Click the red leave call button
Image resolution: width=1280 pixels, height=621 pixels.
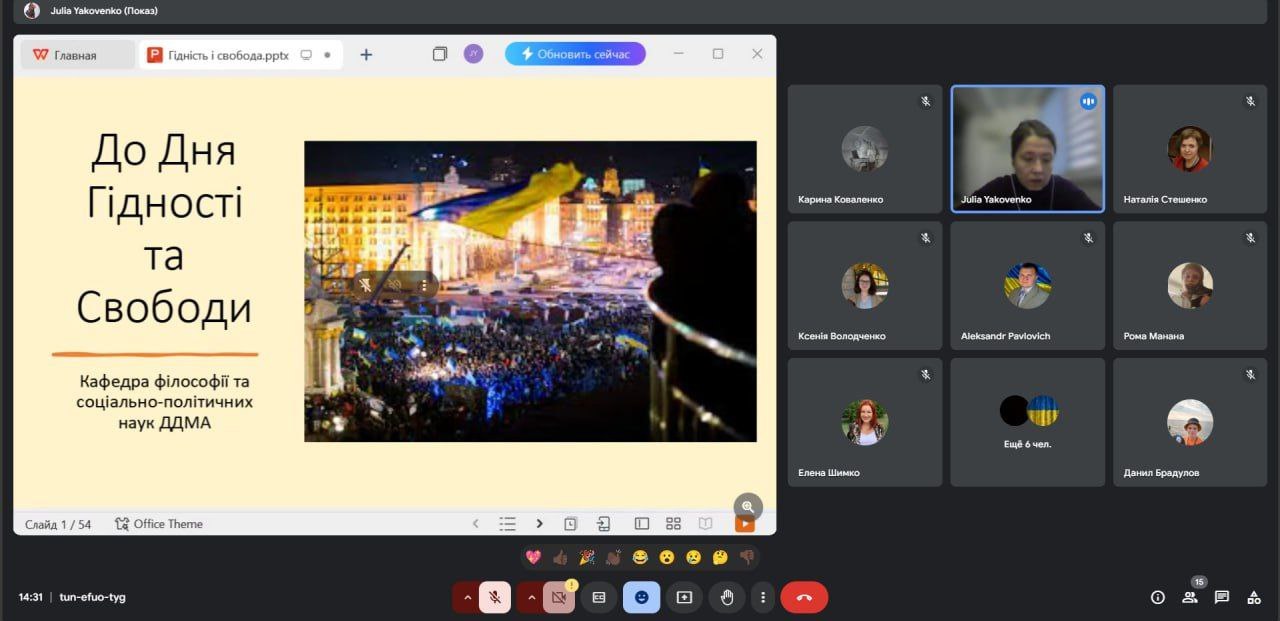tap(804, 597)
